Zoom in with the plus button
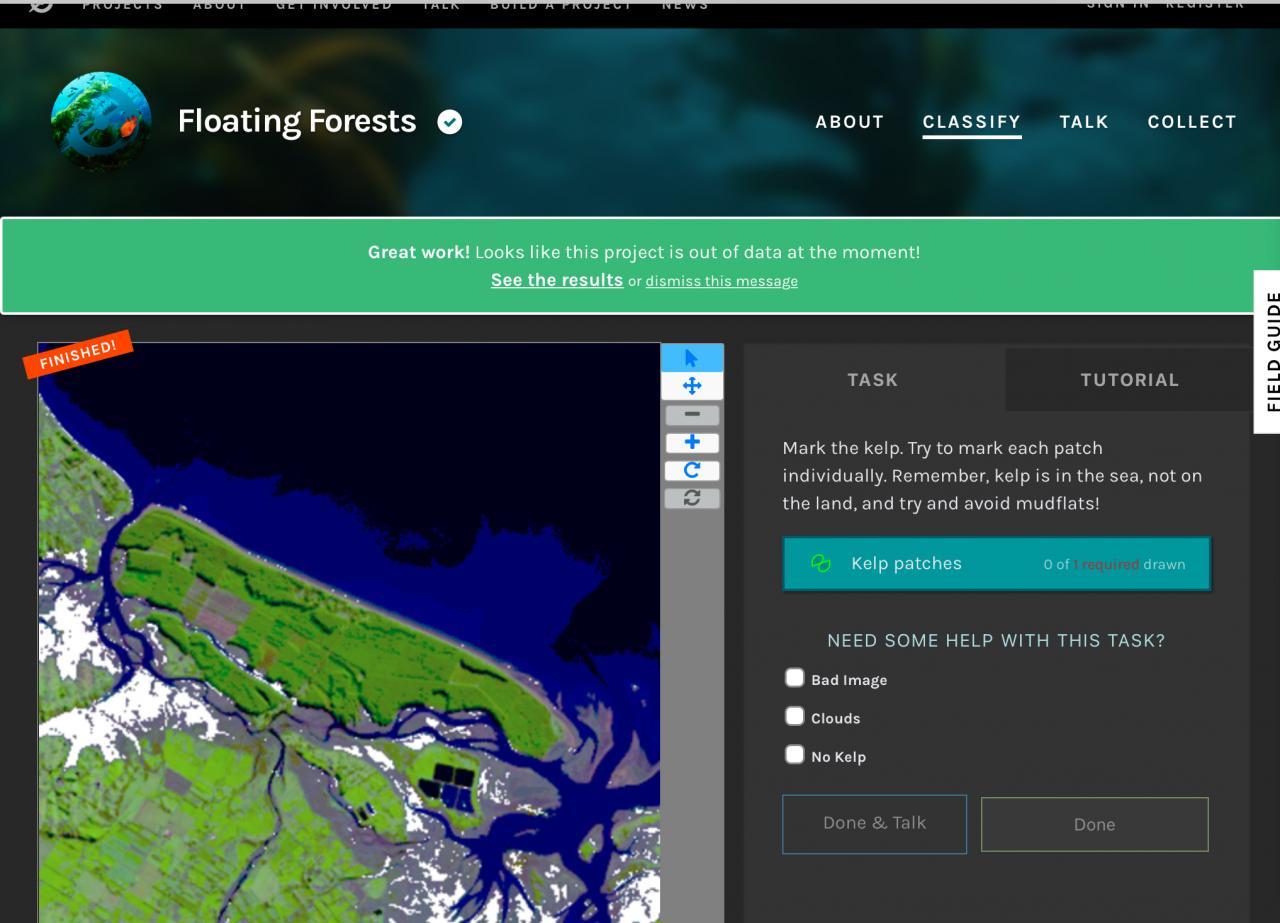Image resolution: width=1280 pixels, height=923 pixels. pyautogui.click(x=692, y=442)
